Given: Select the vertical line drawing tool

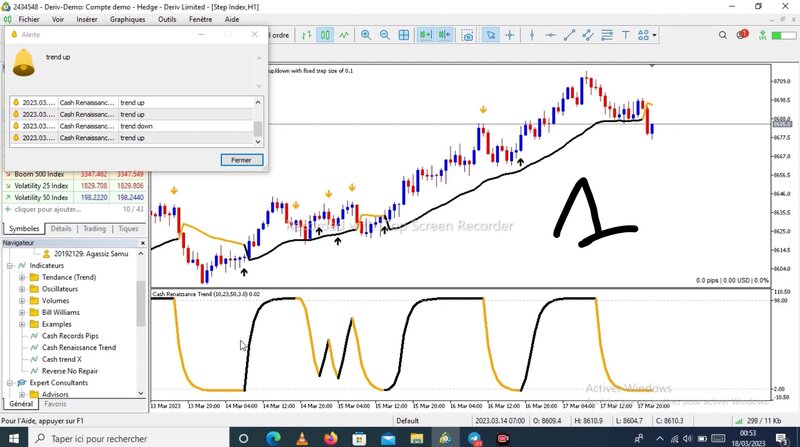Looking at the screenshot, I should (x=532, y=35).
